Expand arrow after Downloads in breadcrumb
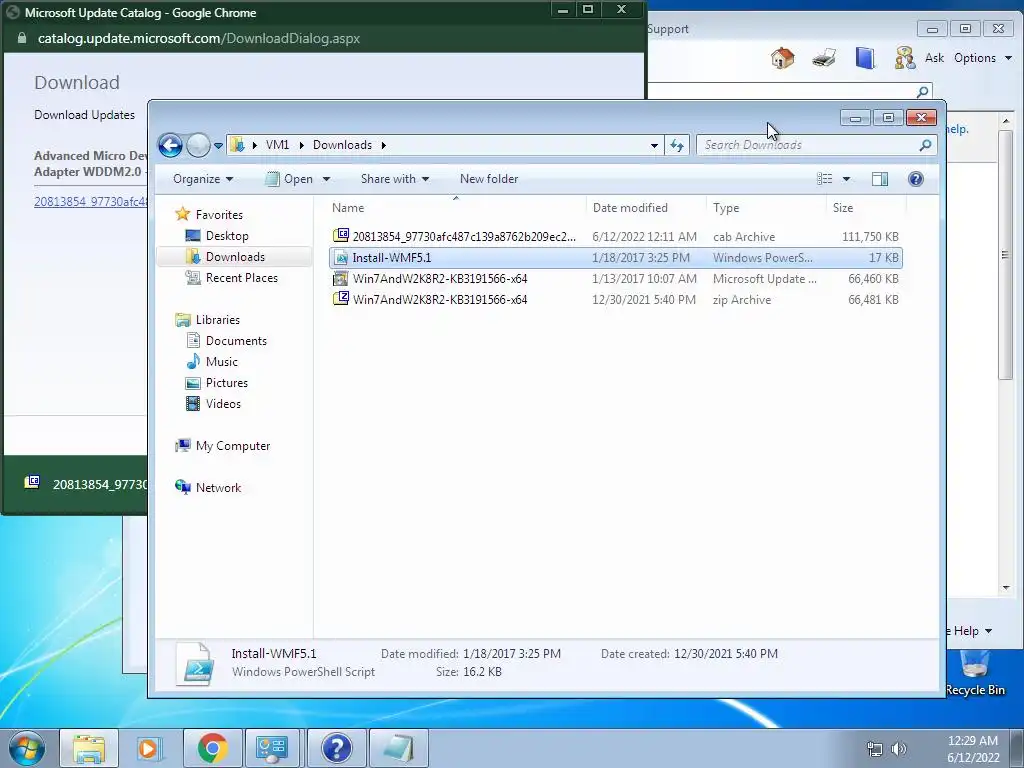The width and height of the screenshot is (1024, 768). 383,145
